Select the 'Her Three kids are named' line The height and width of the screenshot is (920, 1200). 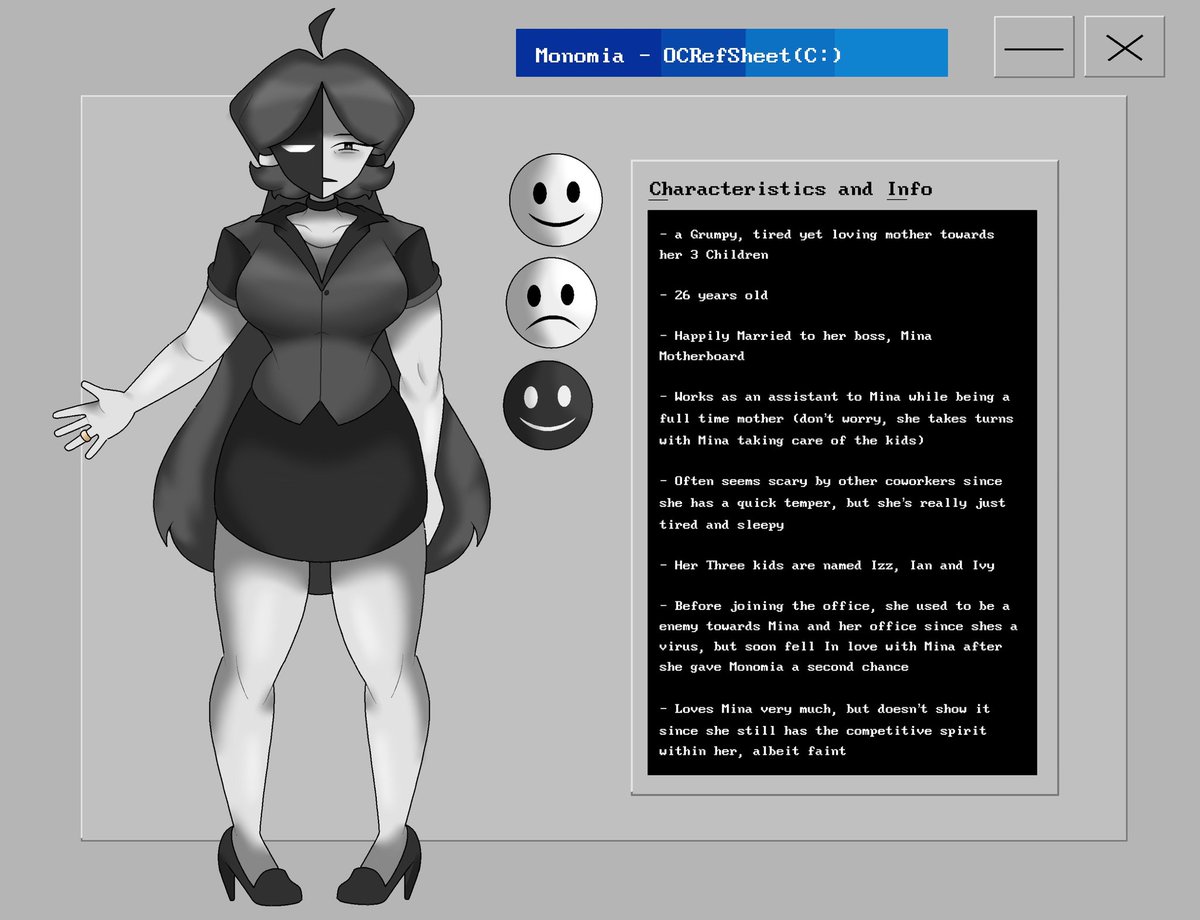tap(826, 565)
